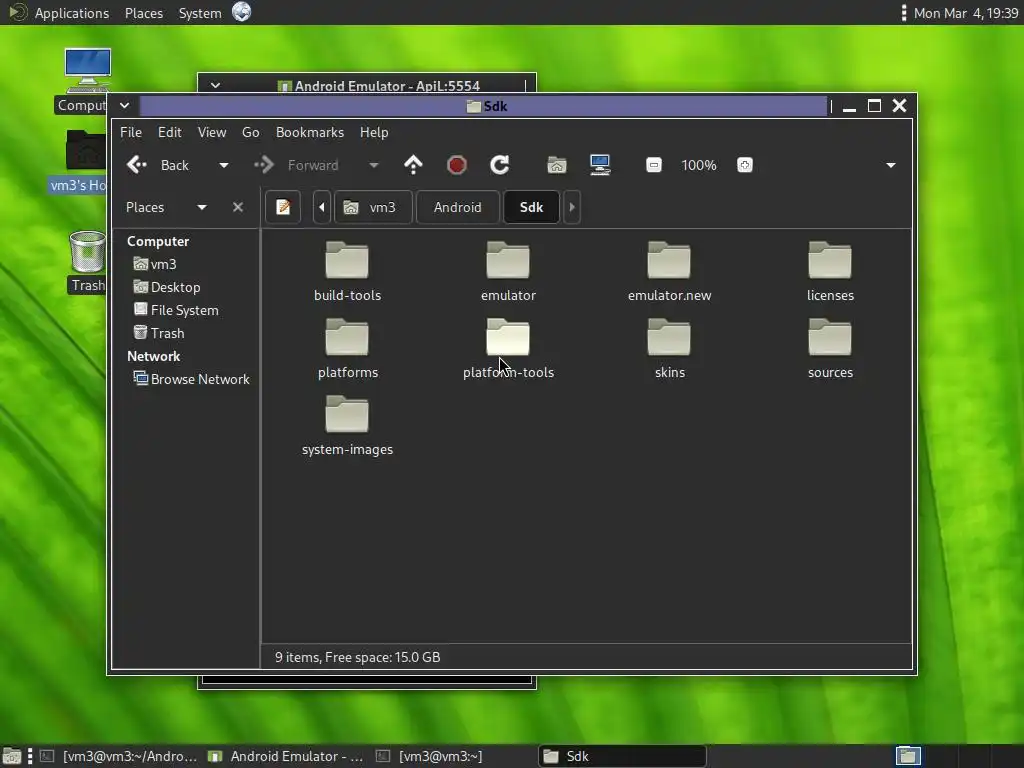Click the workspace switcher in bottom panel
The image size is (1024, 768).
[908, 756]
